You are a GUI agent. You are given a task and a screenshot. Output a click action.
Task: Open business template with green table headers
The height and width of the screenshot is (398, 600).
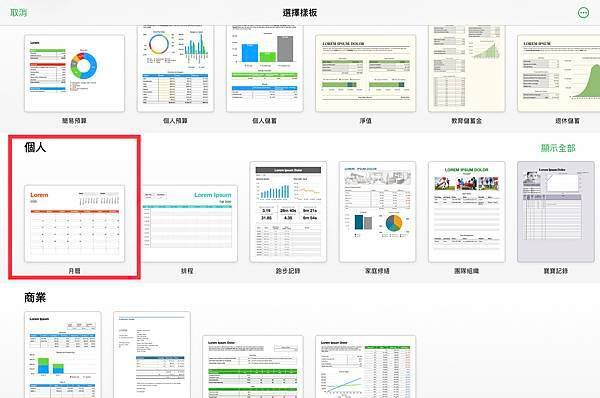tap(253, 367)
